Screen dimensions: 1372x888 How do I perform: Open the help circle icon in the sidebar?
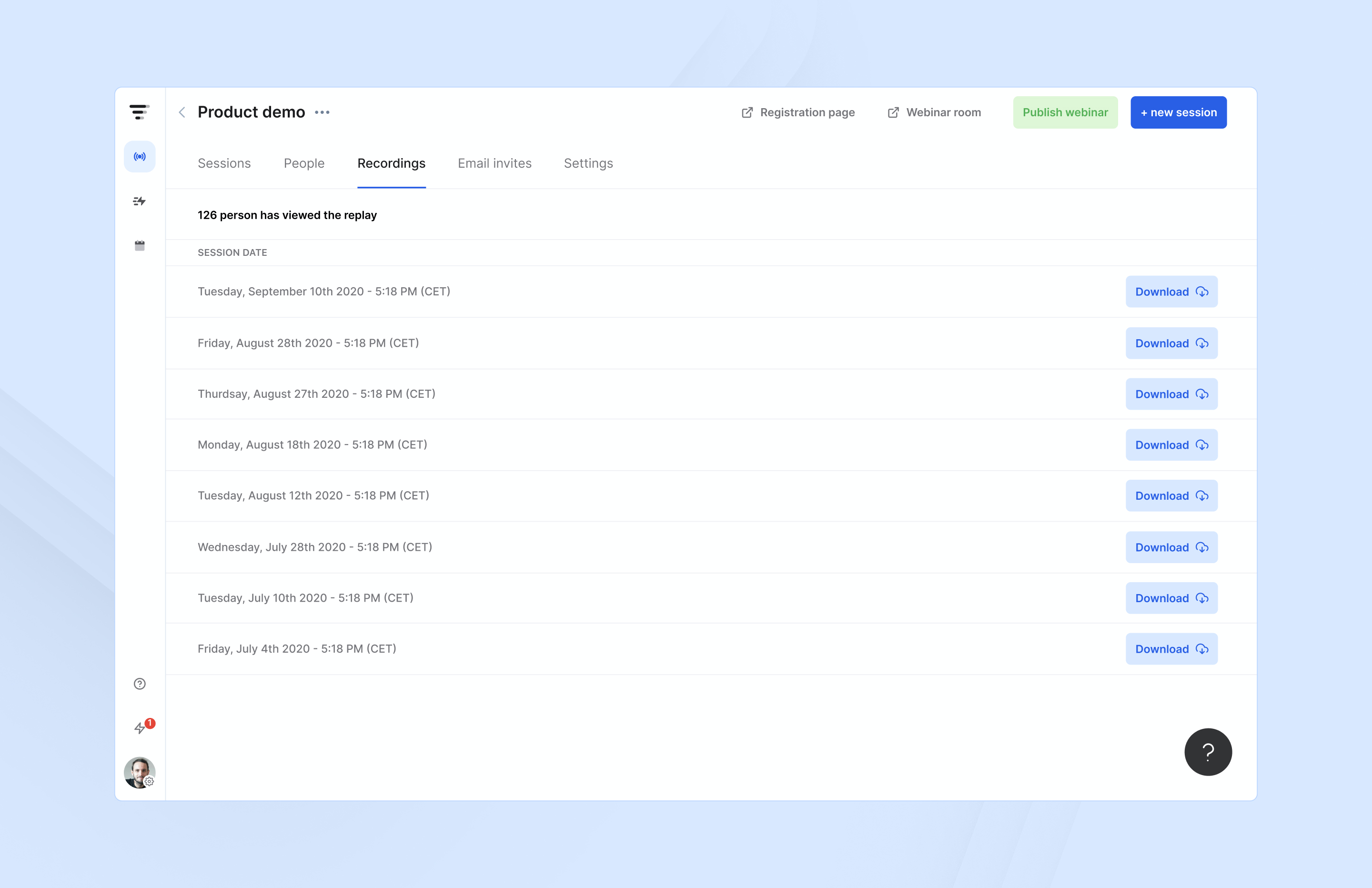coord(140,684)
